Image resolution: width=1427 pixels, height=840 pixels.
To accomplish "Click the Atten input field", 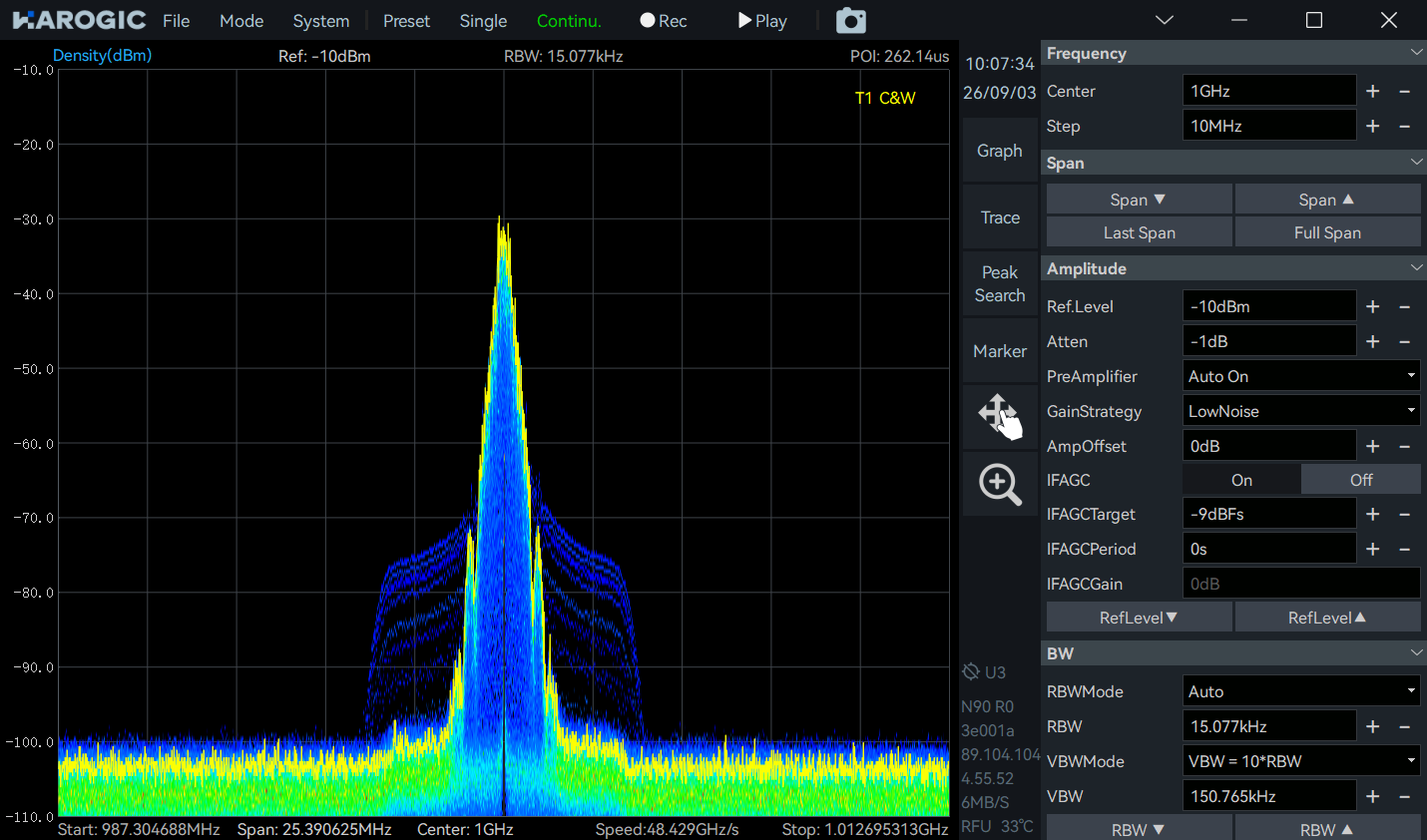I will (x=1269, y=341).
